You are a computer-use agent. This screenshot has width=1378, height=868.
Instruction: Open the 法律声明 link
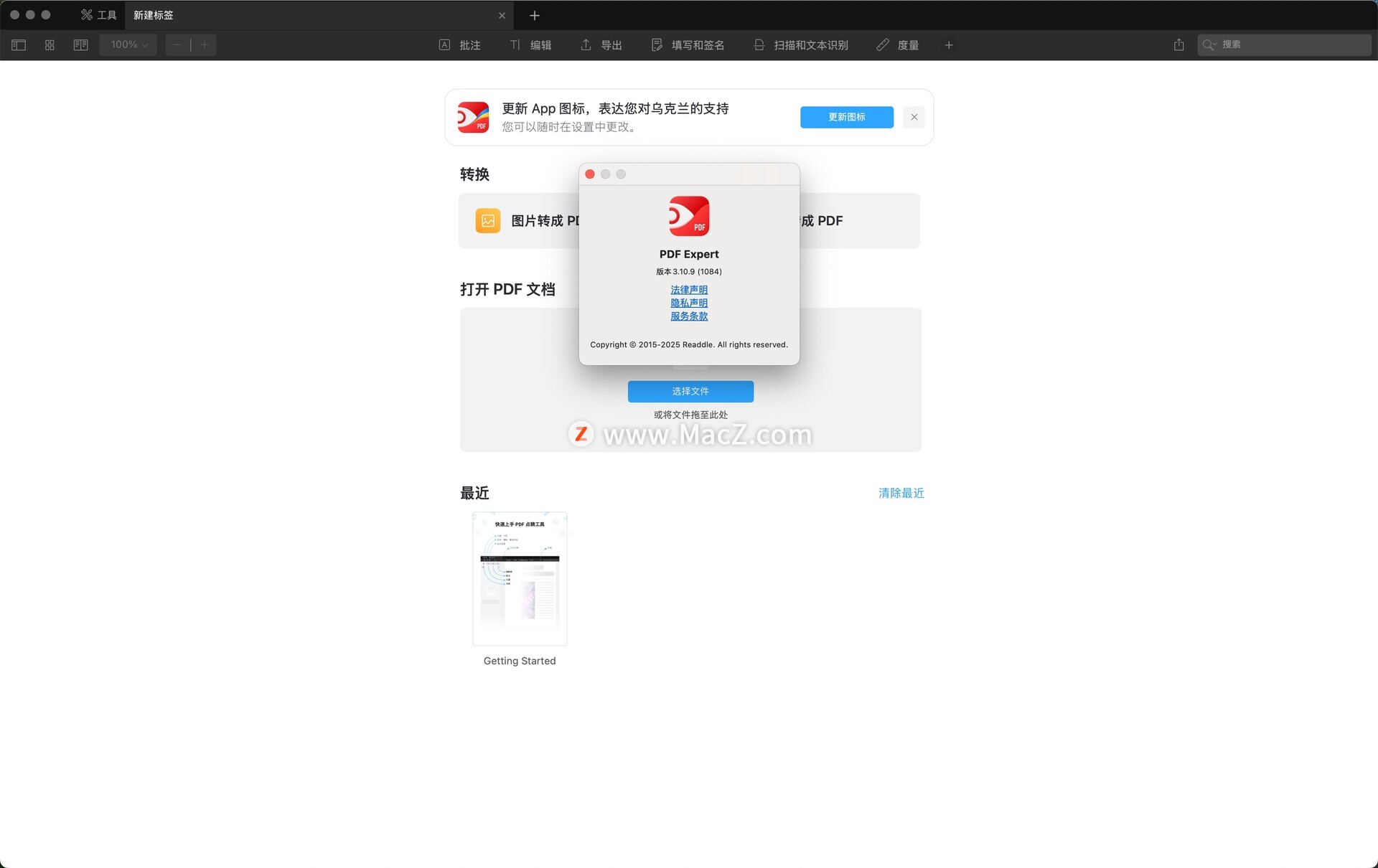(x=689, y=290)
